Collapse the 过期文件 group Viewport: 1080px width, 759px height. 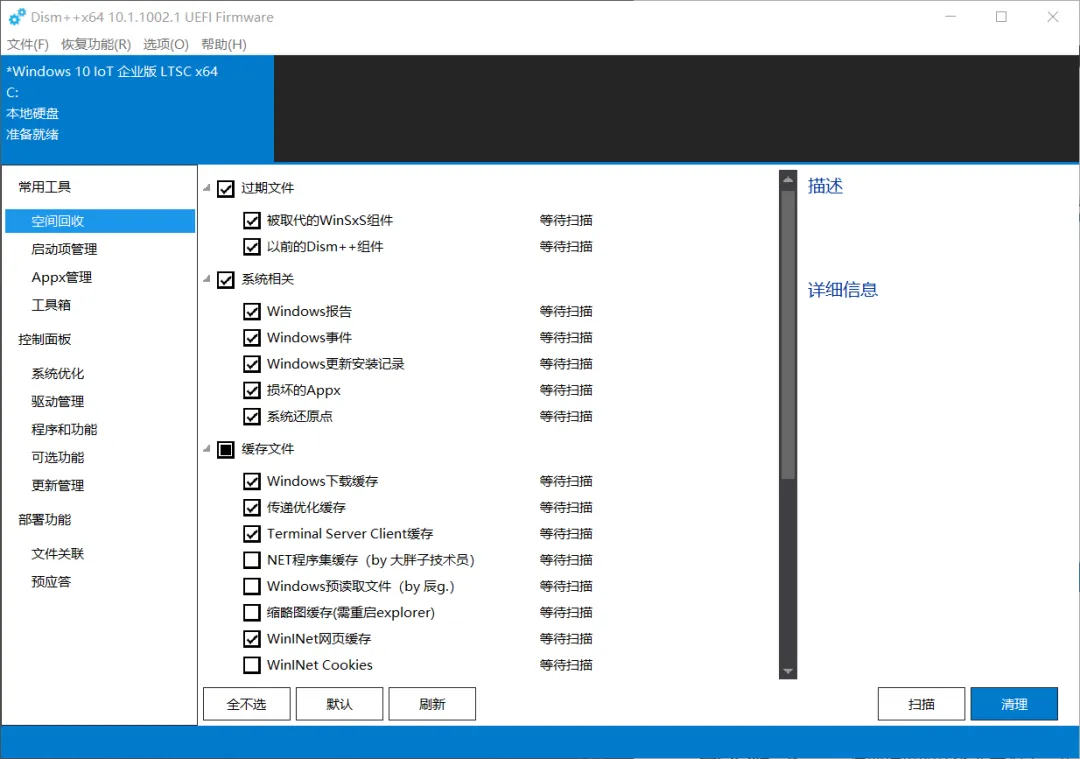pyautogui.click(x=207, y=187)
